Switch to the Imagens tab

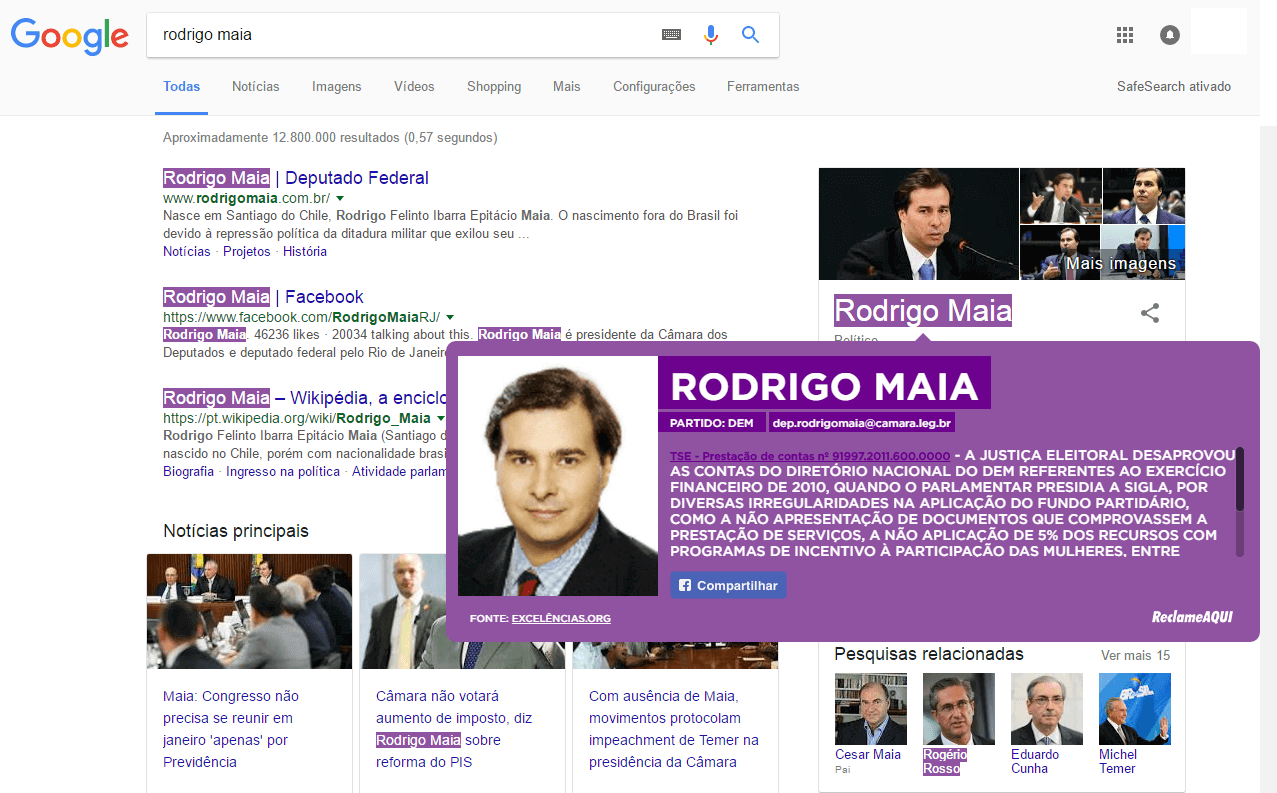pos(336,87)
